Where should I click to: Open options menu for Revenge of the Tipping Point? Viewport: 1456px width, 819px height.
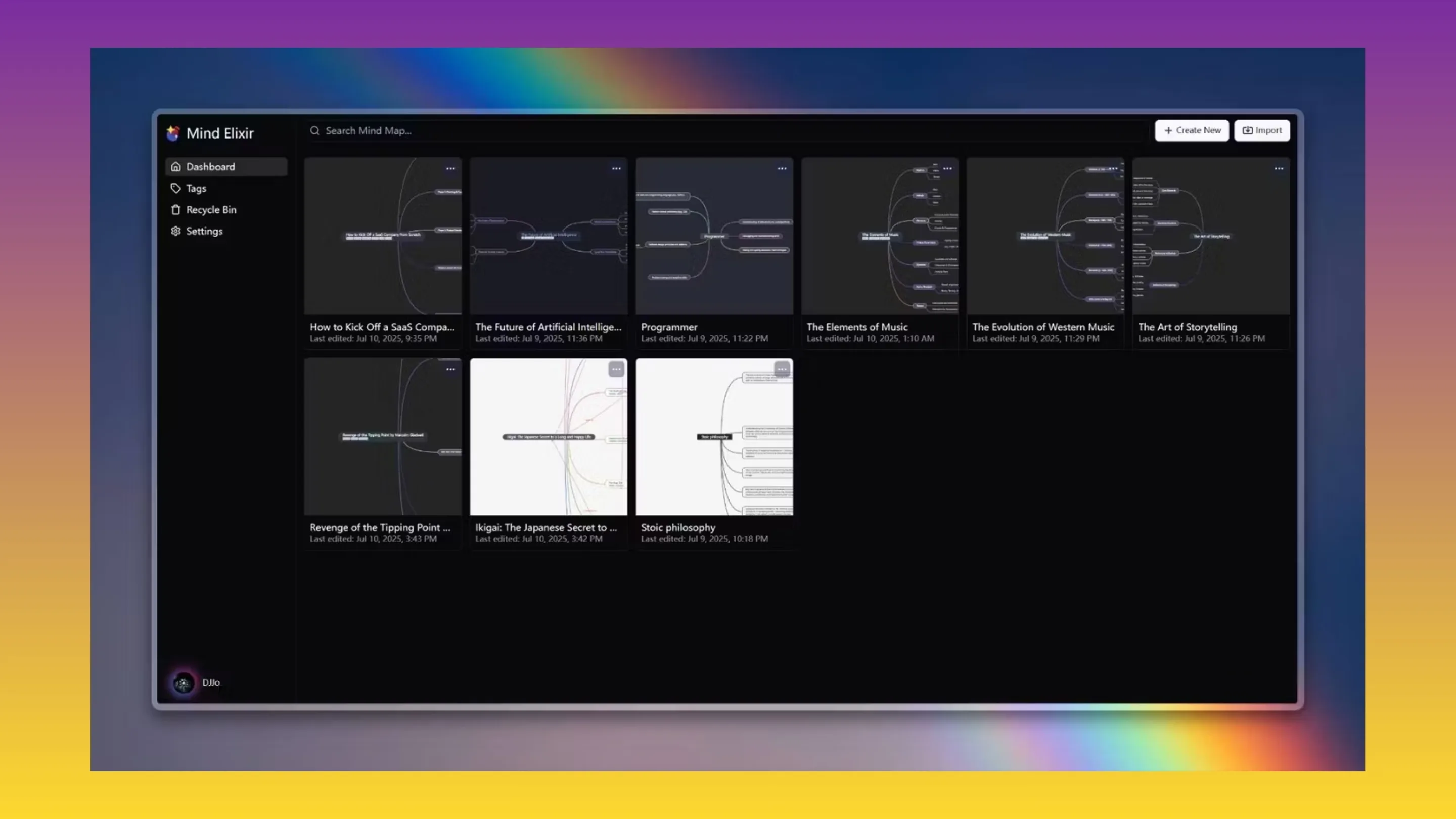(x=450, y=369)
